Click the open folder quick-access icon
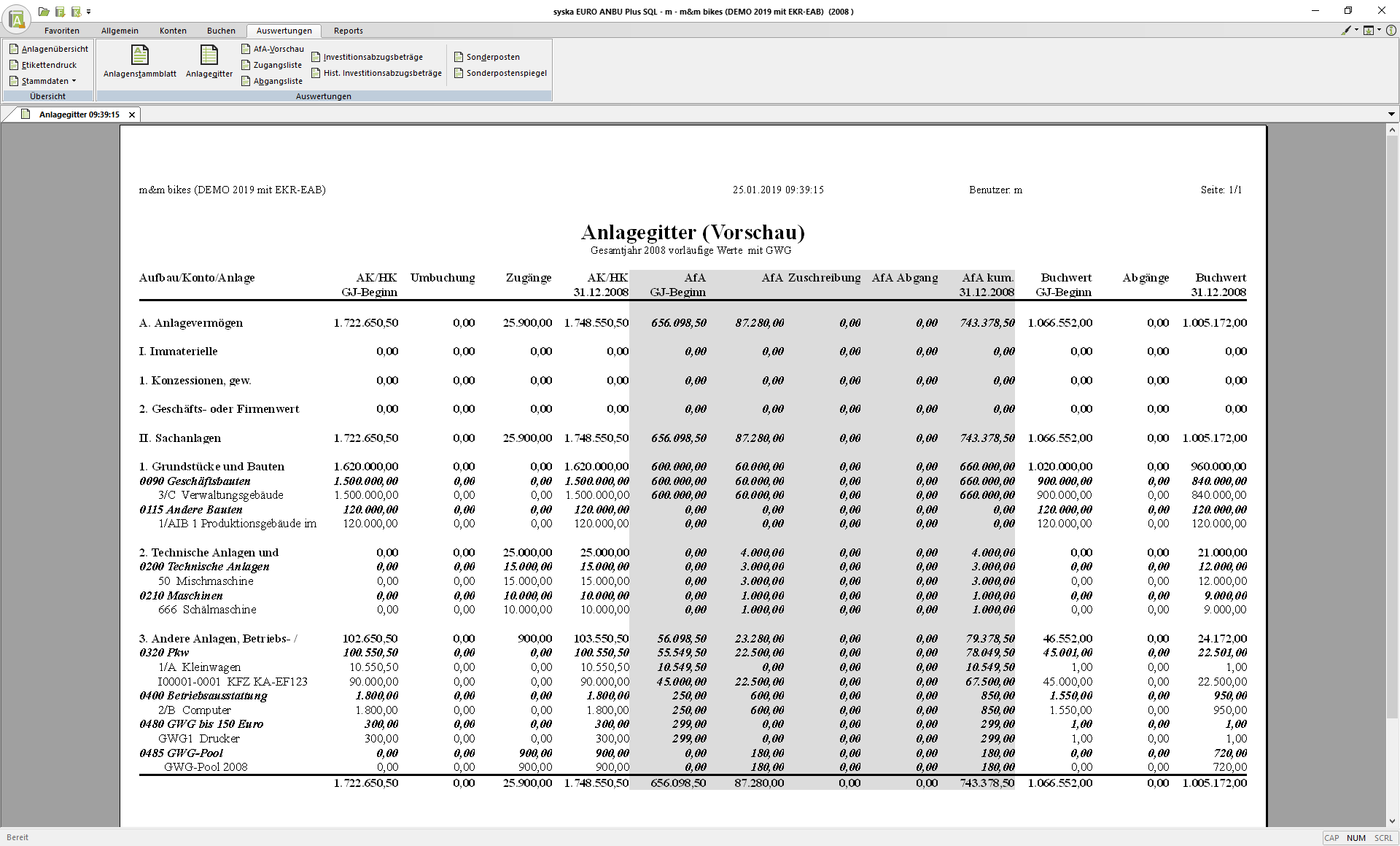This screenshot has width=1400, height=846. (x=44, y=12)
